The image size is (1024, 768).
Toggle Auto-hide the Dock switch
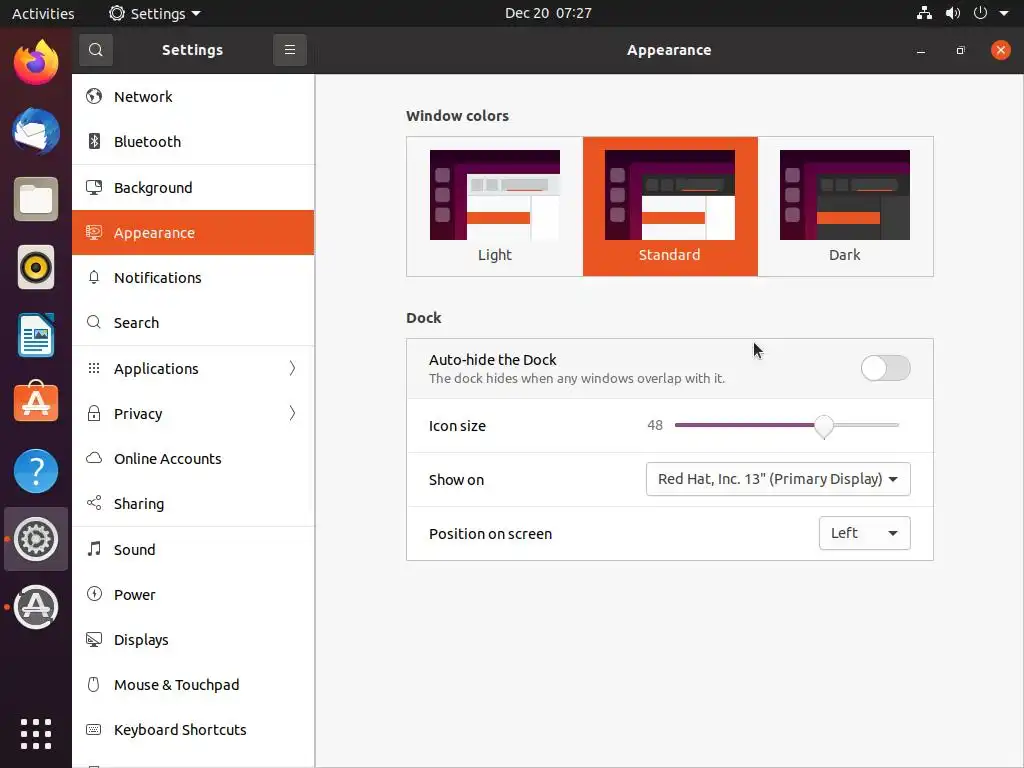click(885, 368)
